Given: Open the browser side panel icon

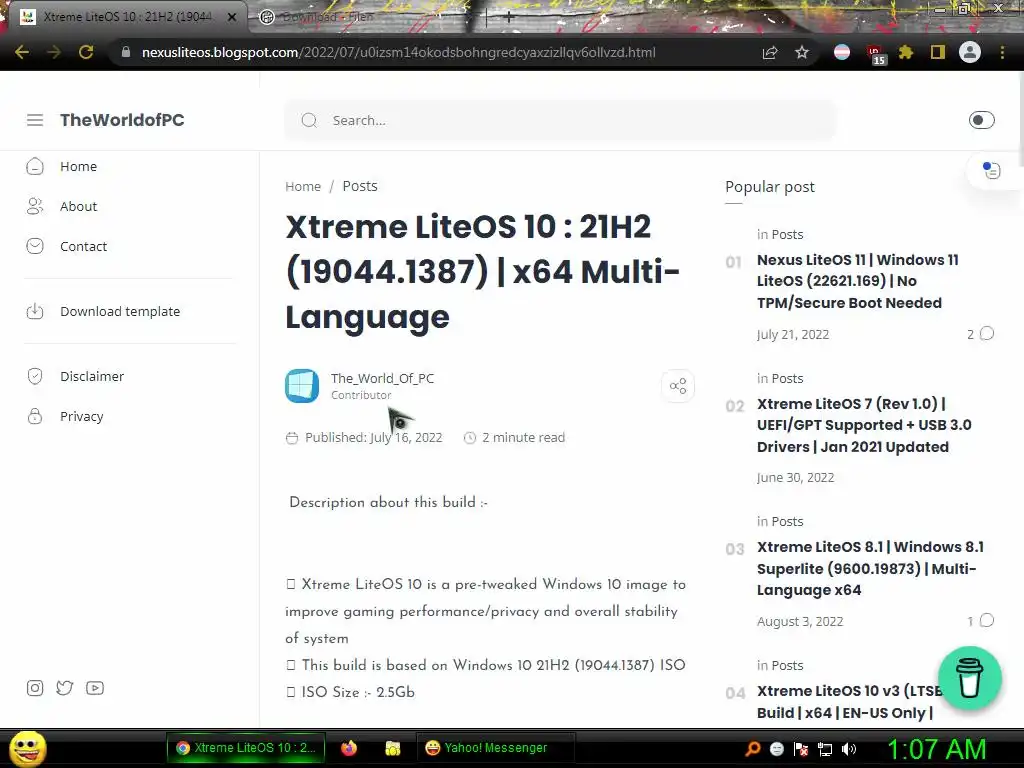Looking at the screenshot, I should (x=938, y=52).
